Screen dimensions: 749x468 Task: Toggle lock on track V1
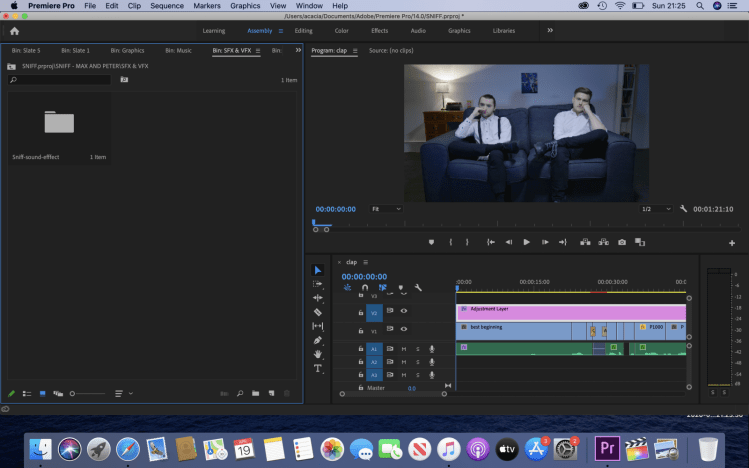pyautogui.click(x=361, y=329)
